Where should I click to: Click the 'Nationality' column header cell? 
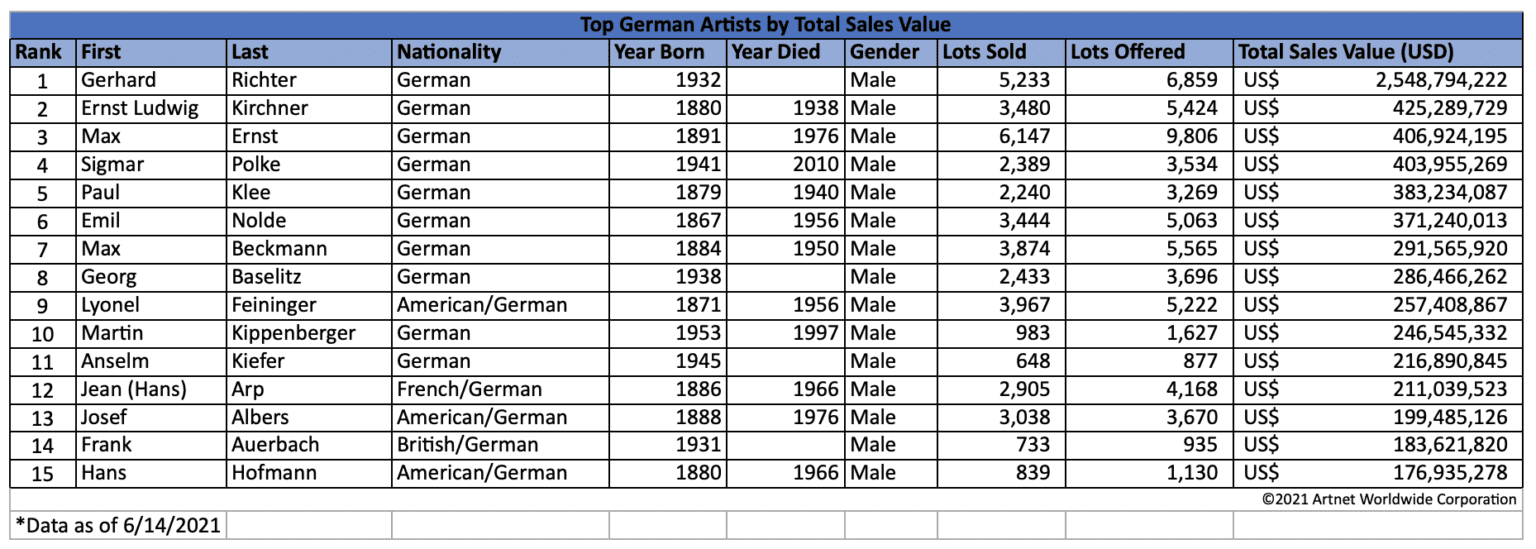(449, 53)
